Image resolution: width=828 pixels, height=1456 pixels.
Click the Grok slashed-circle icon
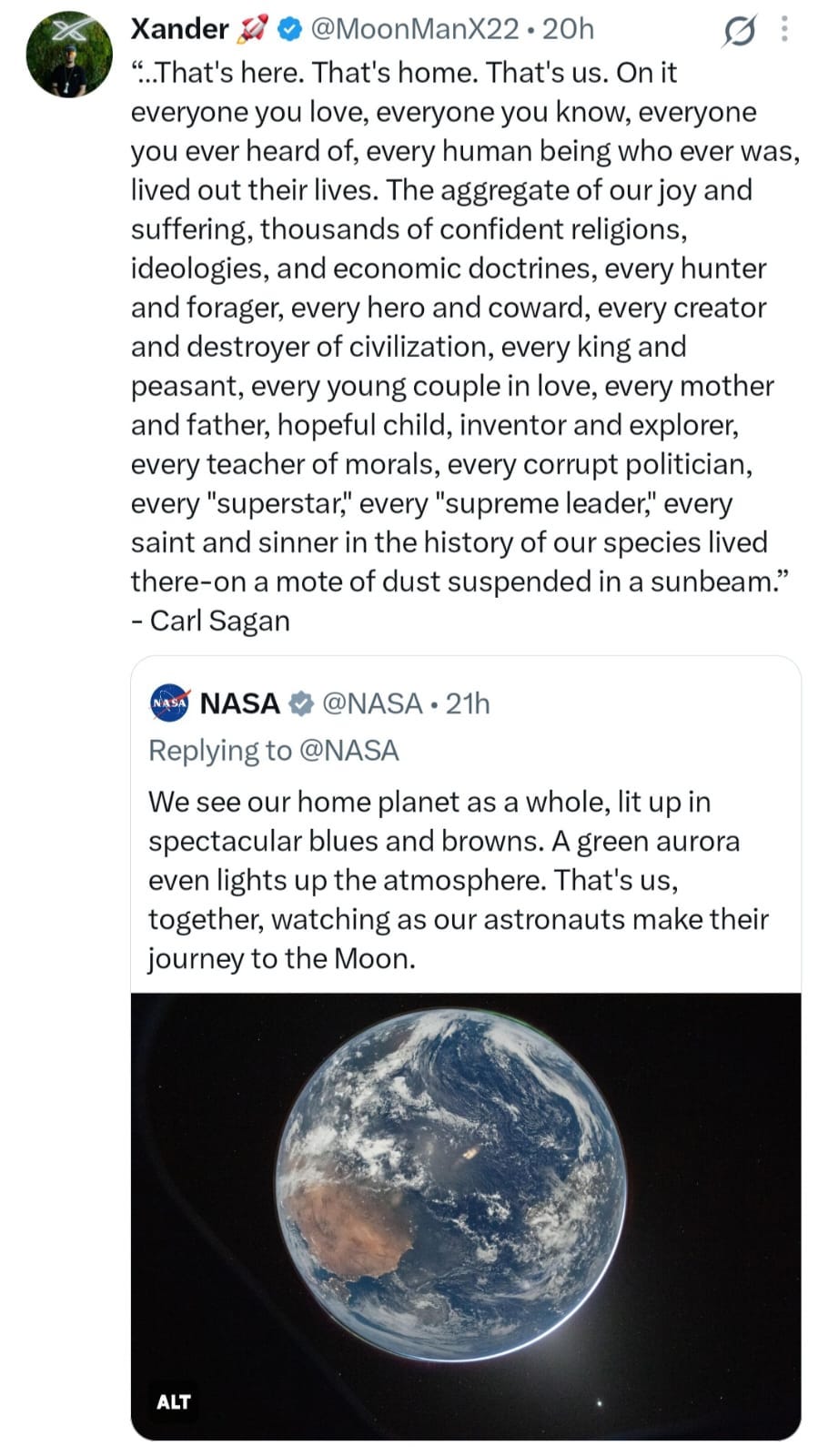pos(739,33)
